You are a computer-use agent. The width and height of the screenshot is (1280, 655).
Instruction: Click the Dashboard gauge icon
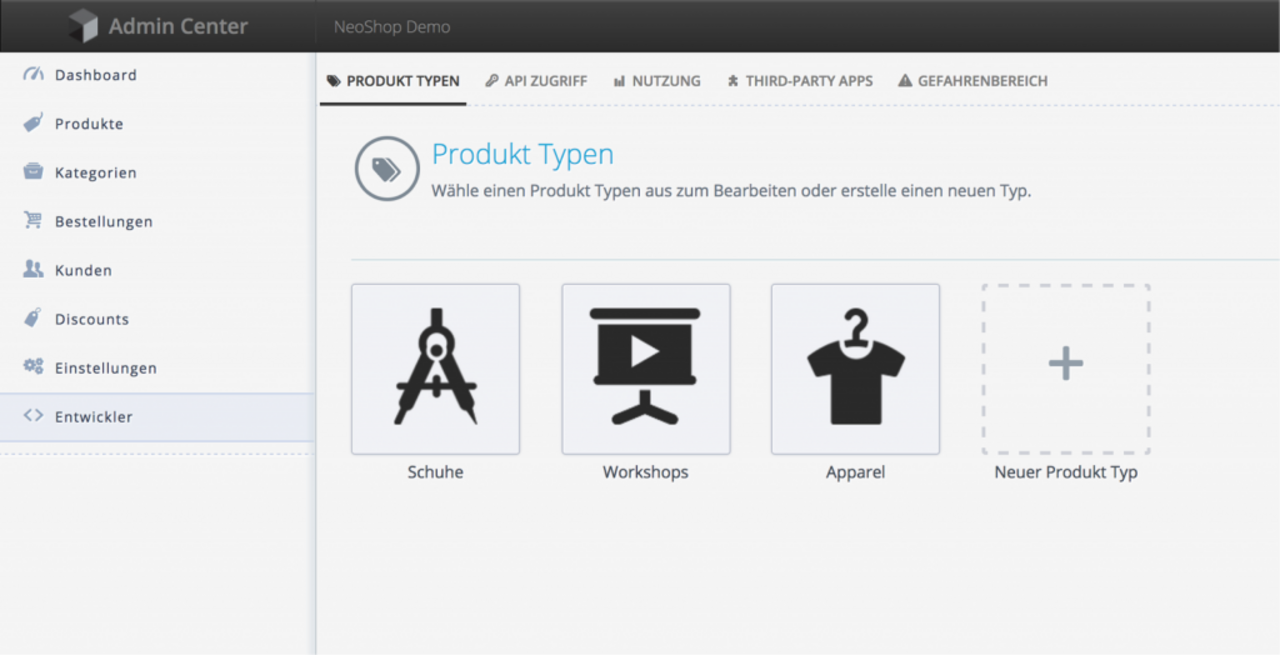[33, 75]
